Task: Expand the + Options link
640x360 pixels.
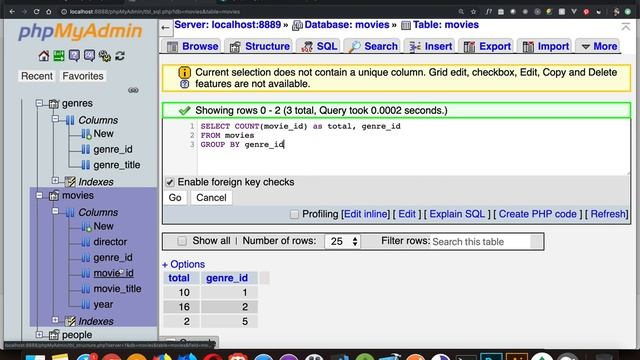Action: pos(183,264)
